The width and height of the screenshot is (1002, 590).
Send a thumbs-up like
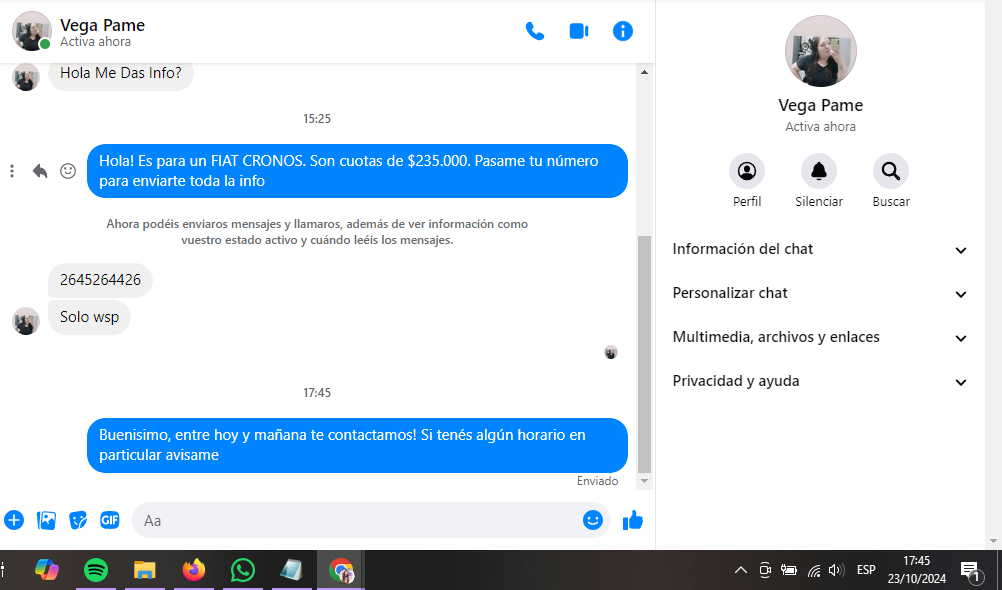click(x=633, y=520)
